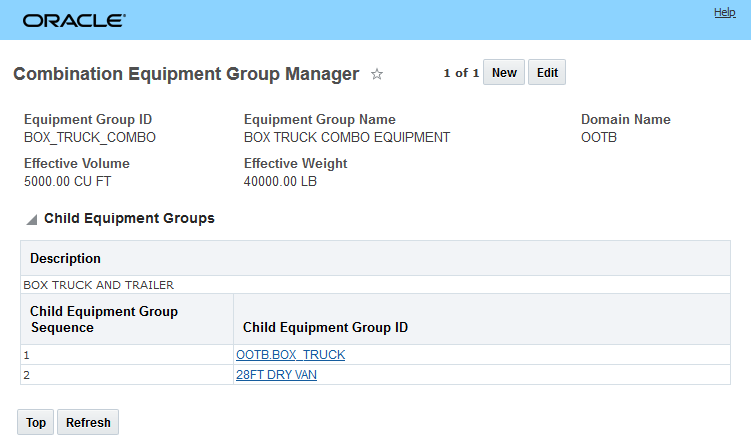Open the OOTB.BOX_TRUCK equipment group link

pyautogui.click(x=290, y=355)
